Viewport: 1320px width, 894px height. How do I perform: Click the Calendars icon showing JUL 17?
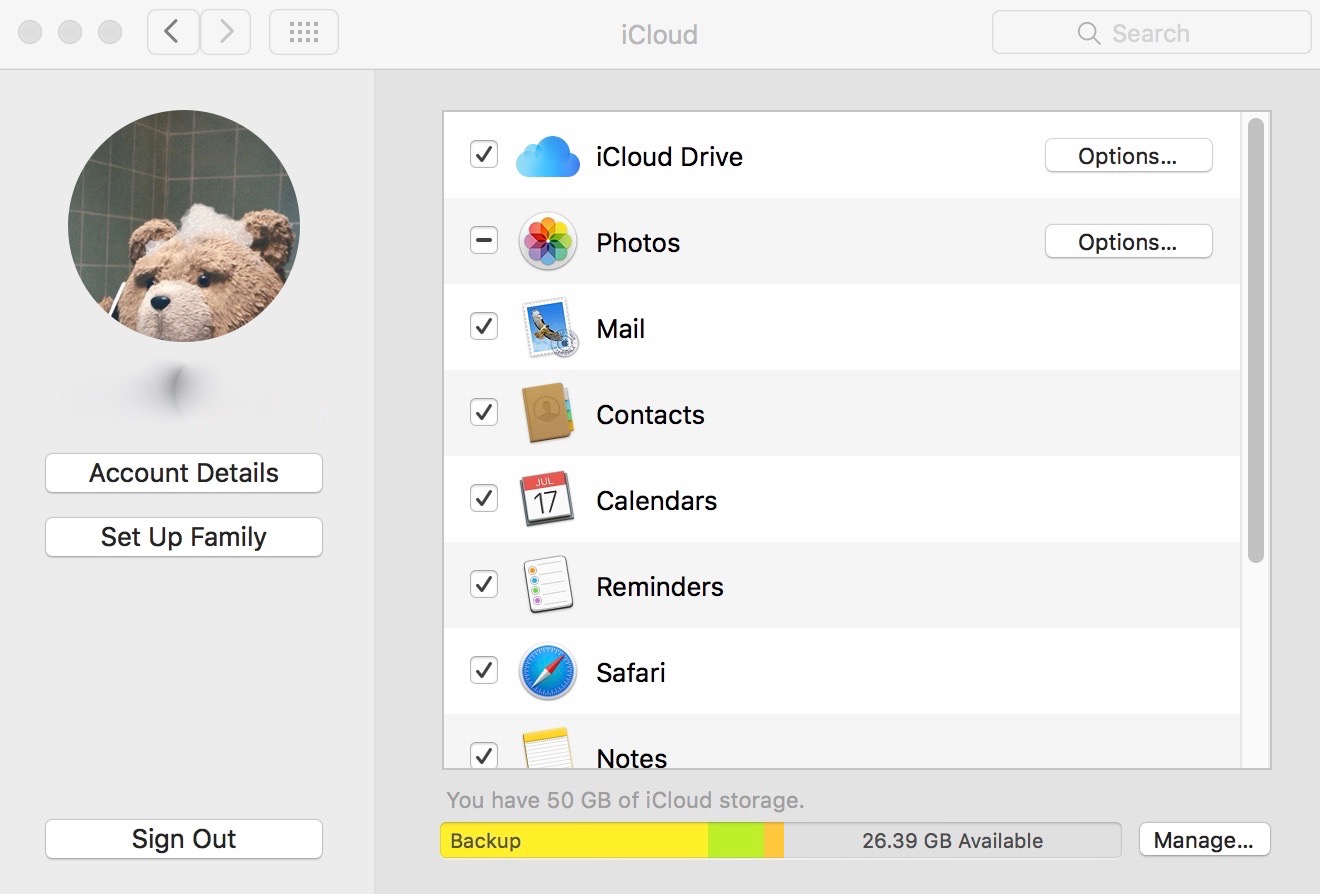(x=548, y=500)
